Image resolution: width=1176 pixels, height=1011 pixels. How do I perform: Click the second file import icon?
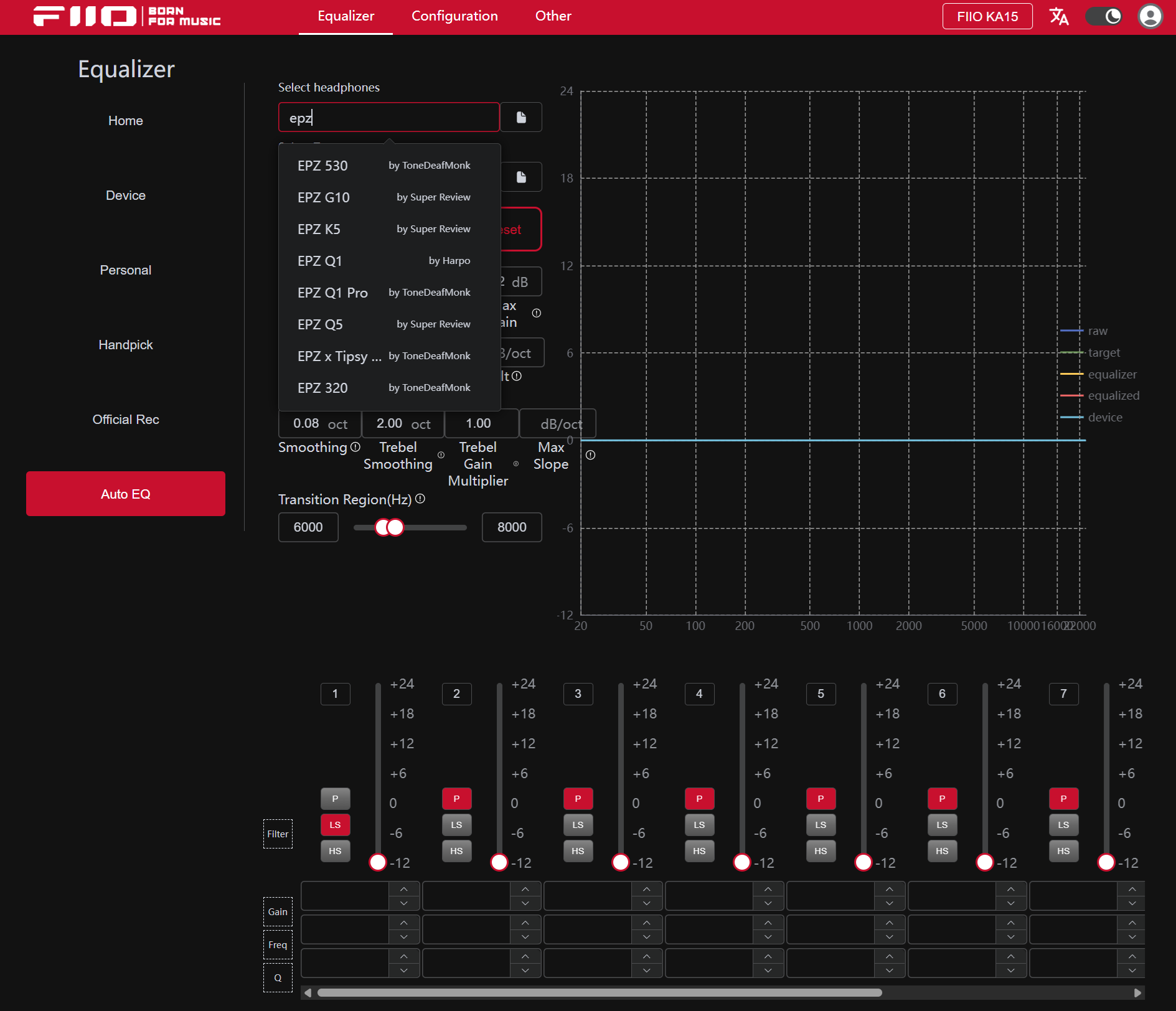(521, 177)
